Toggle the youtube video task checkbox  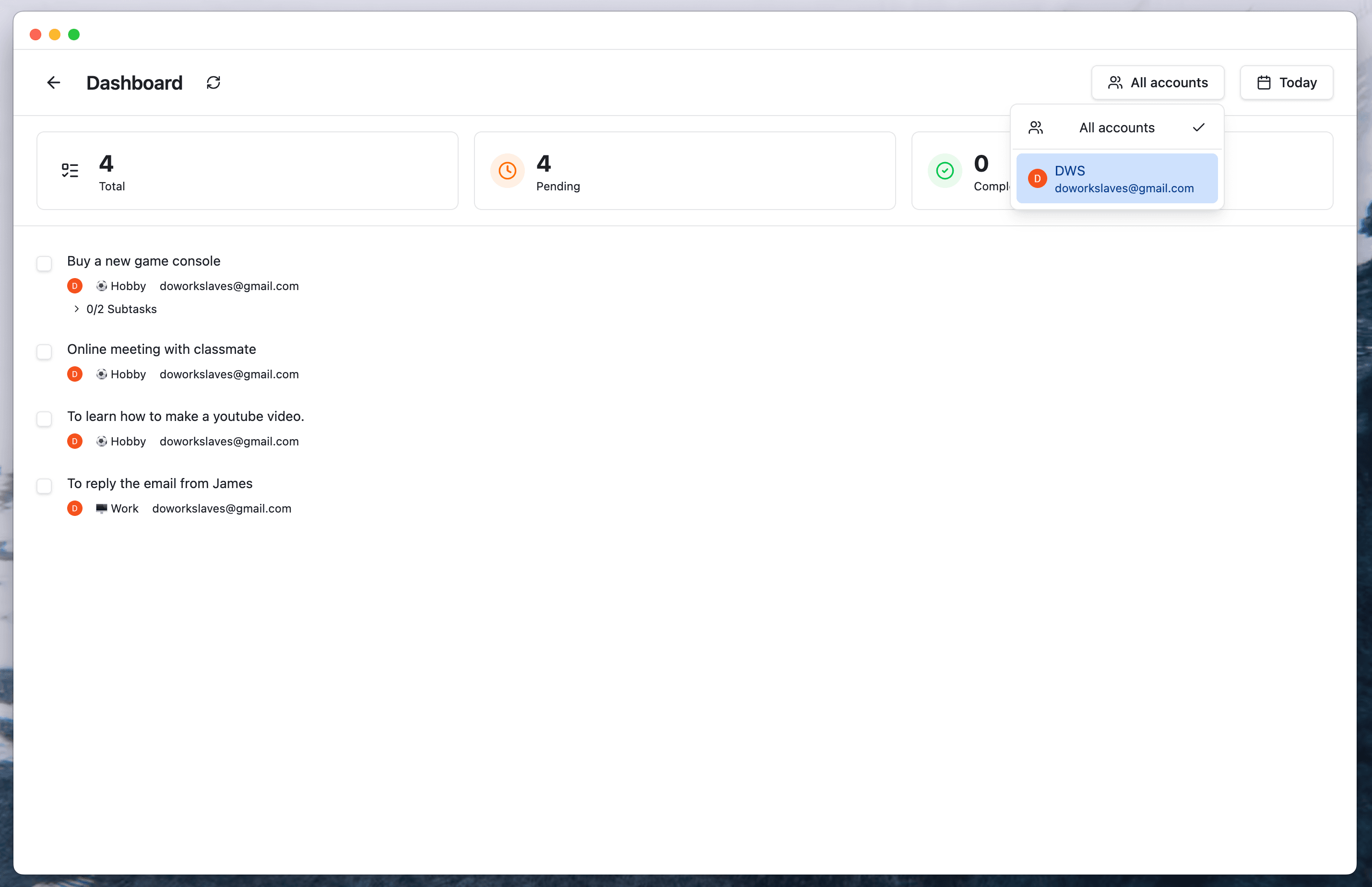tap(44, 419)
